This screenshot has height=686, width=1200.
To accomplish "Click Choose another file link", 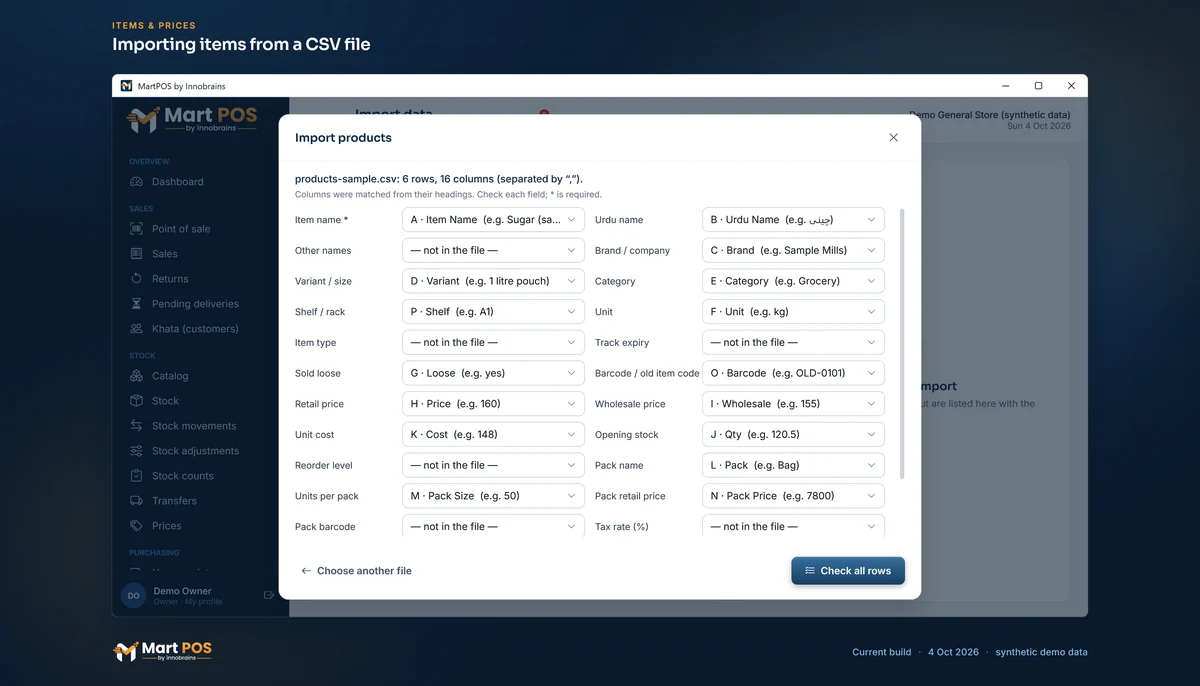I will point(356,571).
